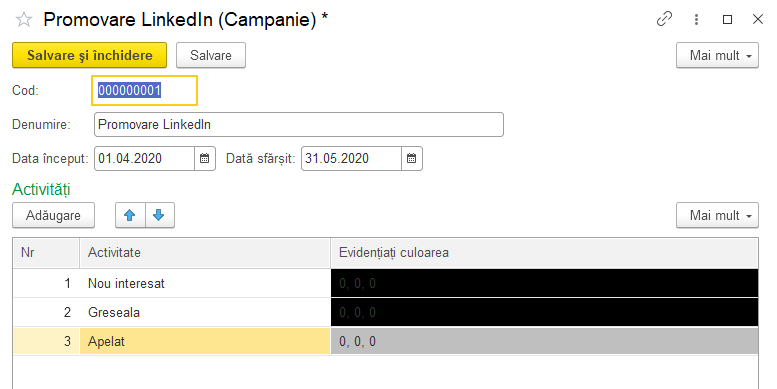Image resolution: width=777 pixels, height=389 pixels.
Task: Click the gray color cell for Apelat
Action: (544, 341)
